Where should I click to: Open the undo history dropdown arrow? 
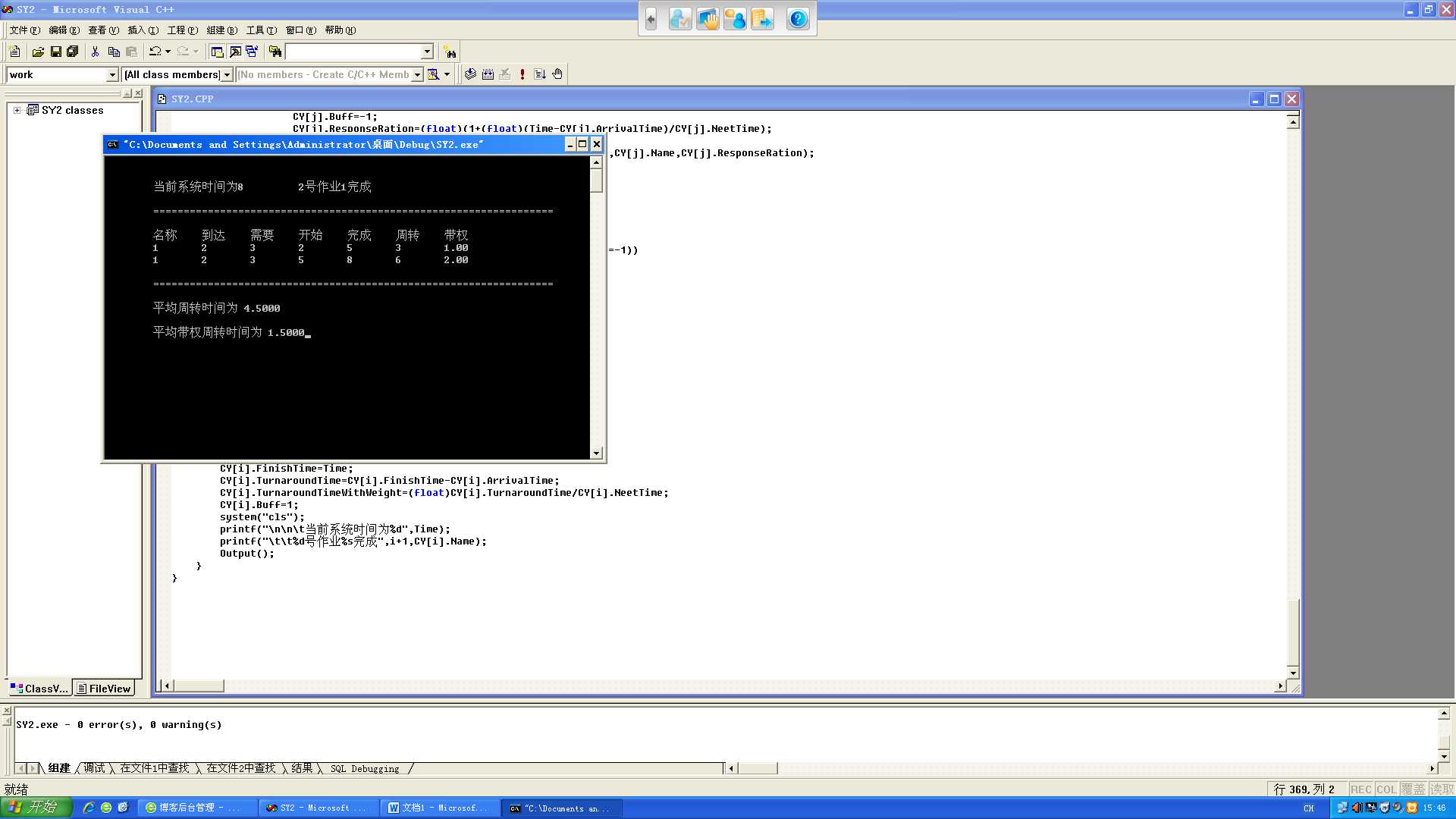click(x=168, y=52)
